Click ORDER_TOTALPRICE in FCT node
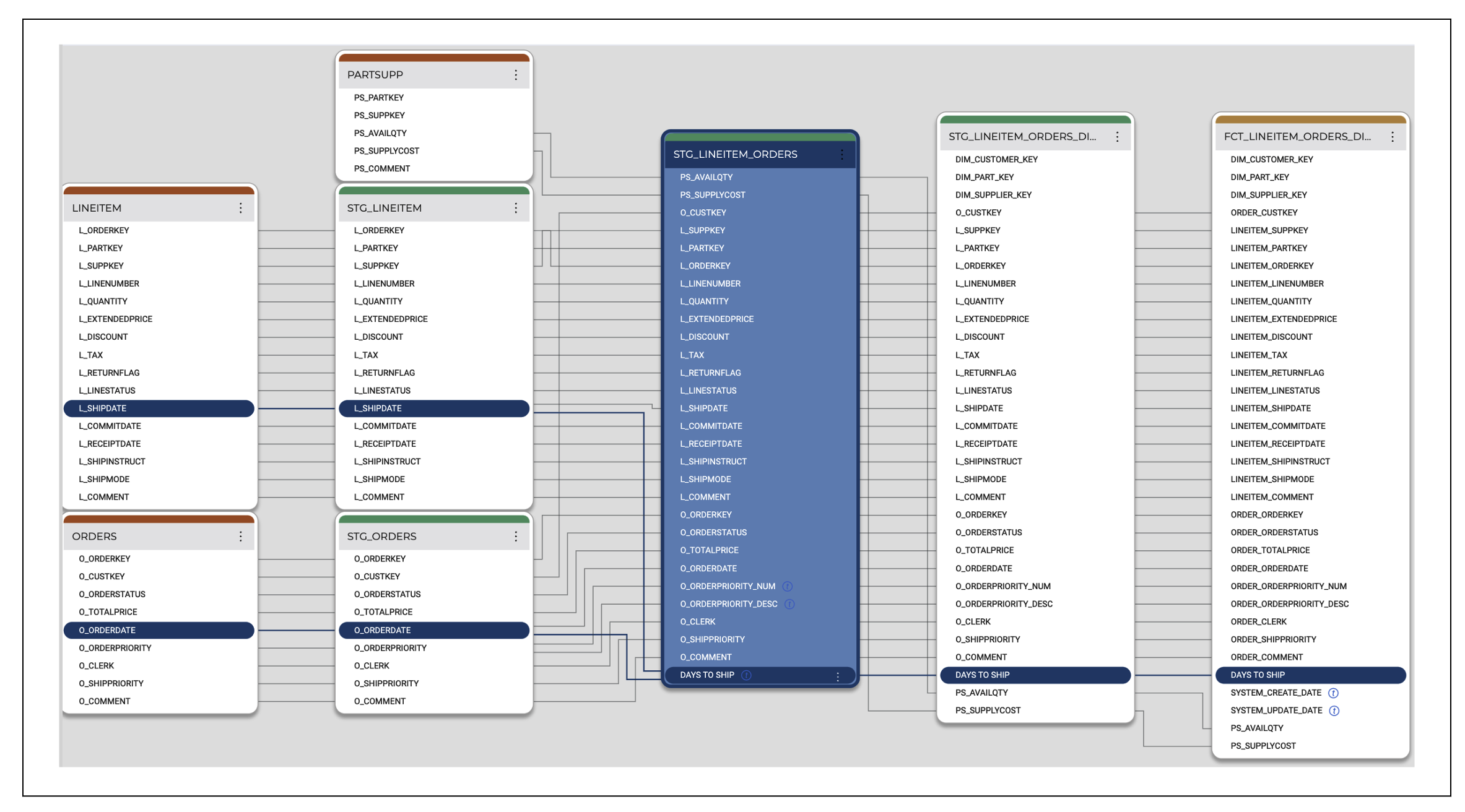Viewport: 1465px width, 812px height. click(x=1270, y=551)
